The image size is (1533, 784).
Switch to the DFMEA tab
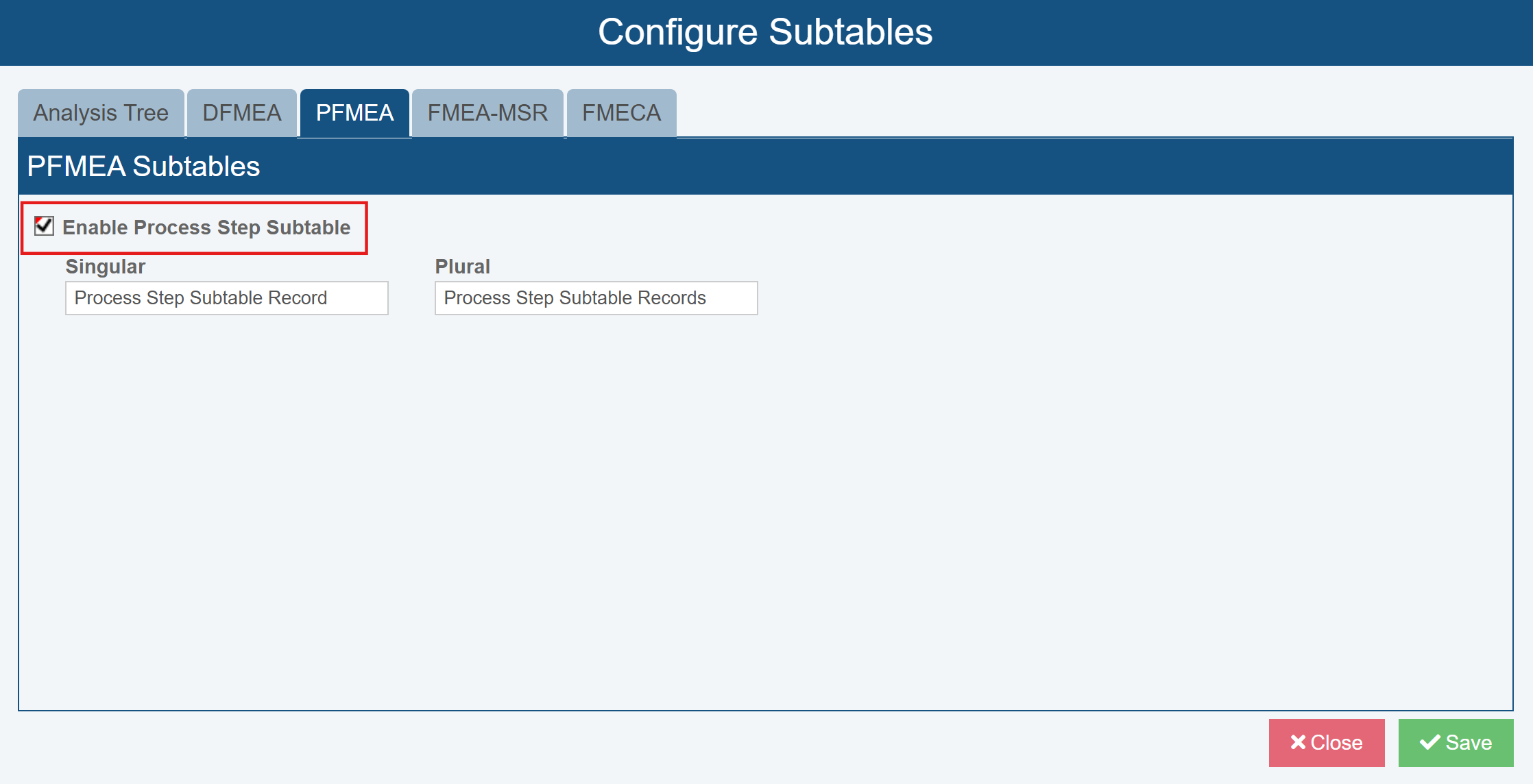(242, 113)
